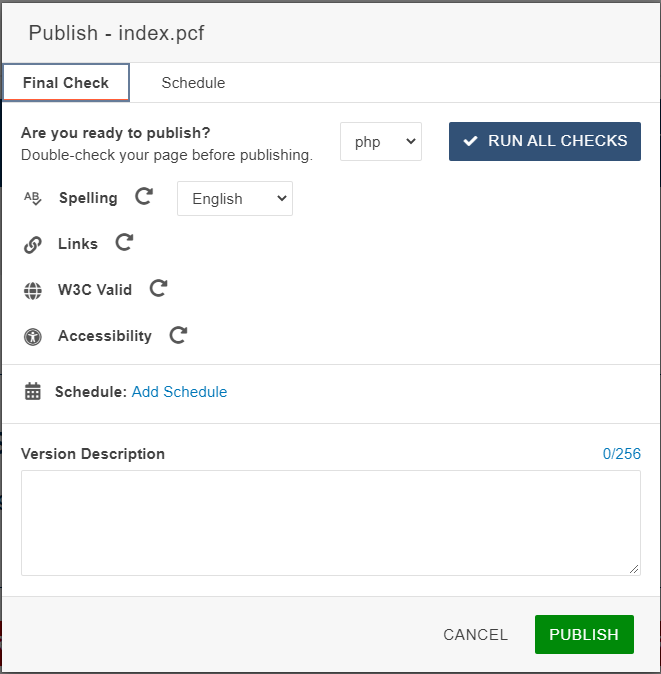The image size is (661, 674).
Task: Open the php output type dropdown
Action: [x=381, y=142]
